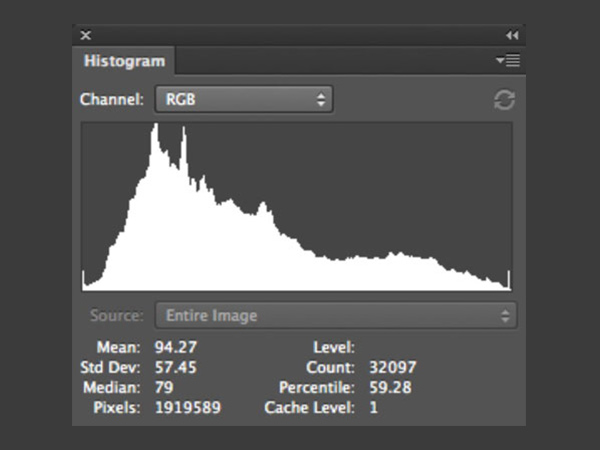Click the shadow spike at histogram's left edge
The image size is (600, 450).
[x=85, y=280]
